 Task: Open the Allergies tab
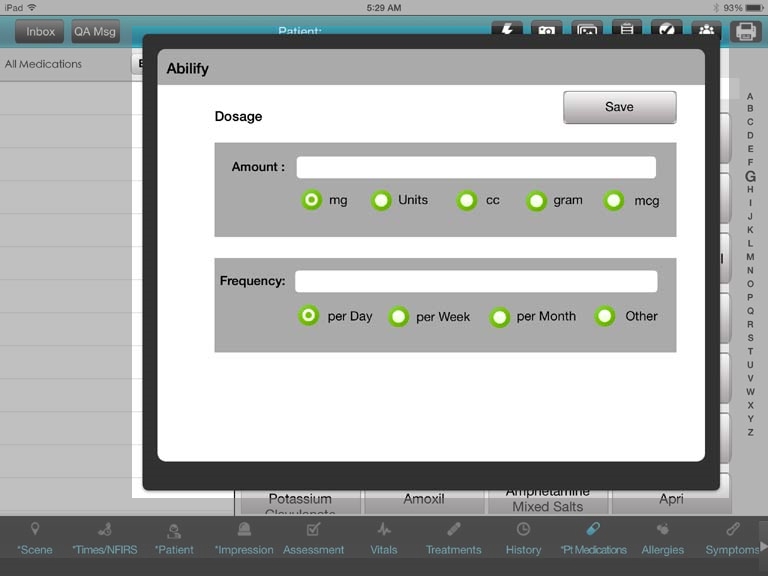click(663, 539)
